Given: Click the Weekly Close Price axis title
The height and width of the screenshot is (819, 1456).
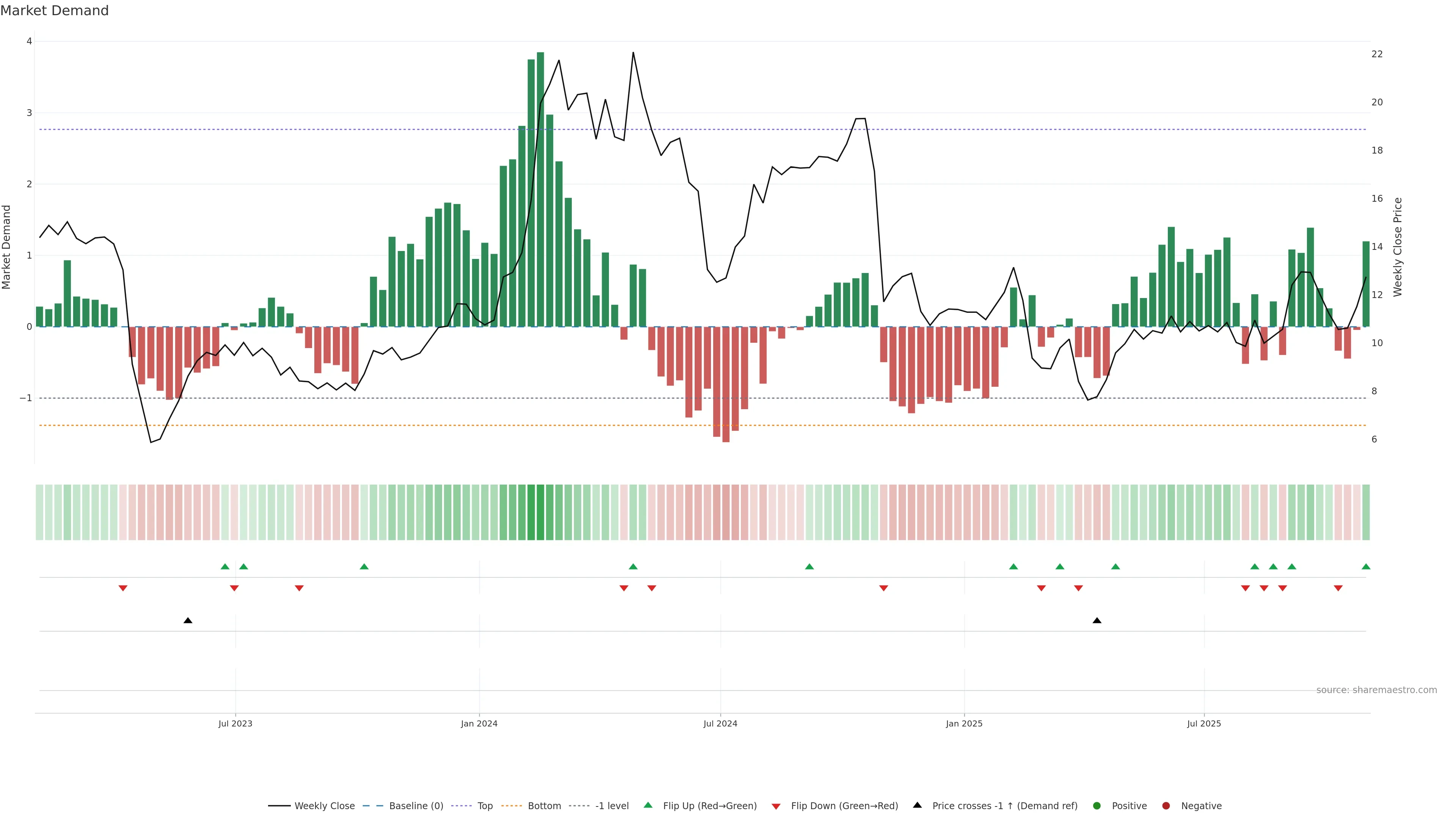Looking at the screenshot, I should 1398,247.
